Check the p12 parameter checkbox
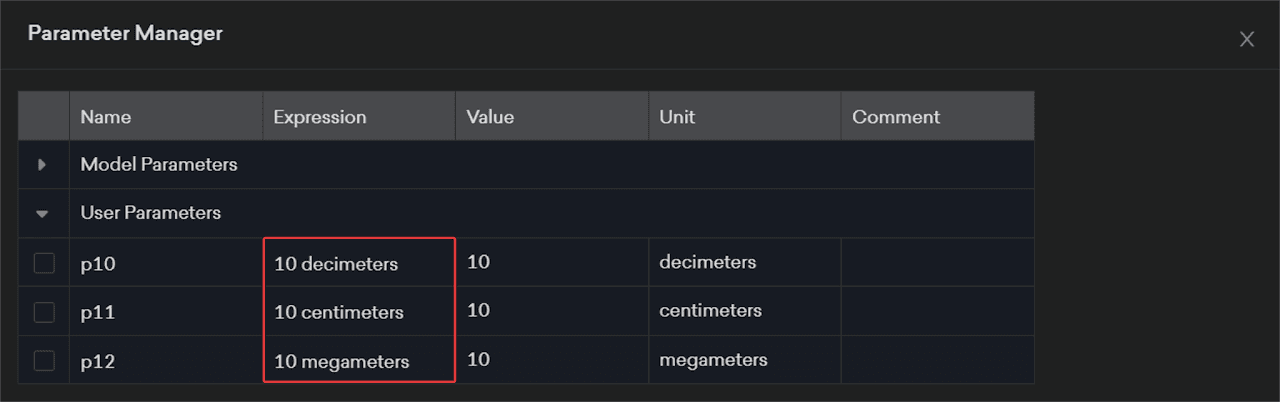The image size is (1280, 402). point(44,361)
